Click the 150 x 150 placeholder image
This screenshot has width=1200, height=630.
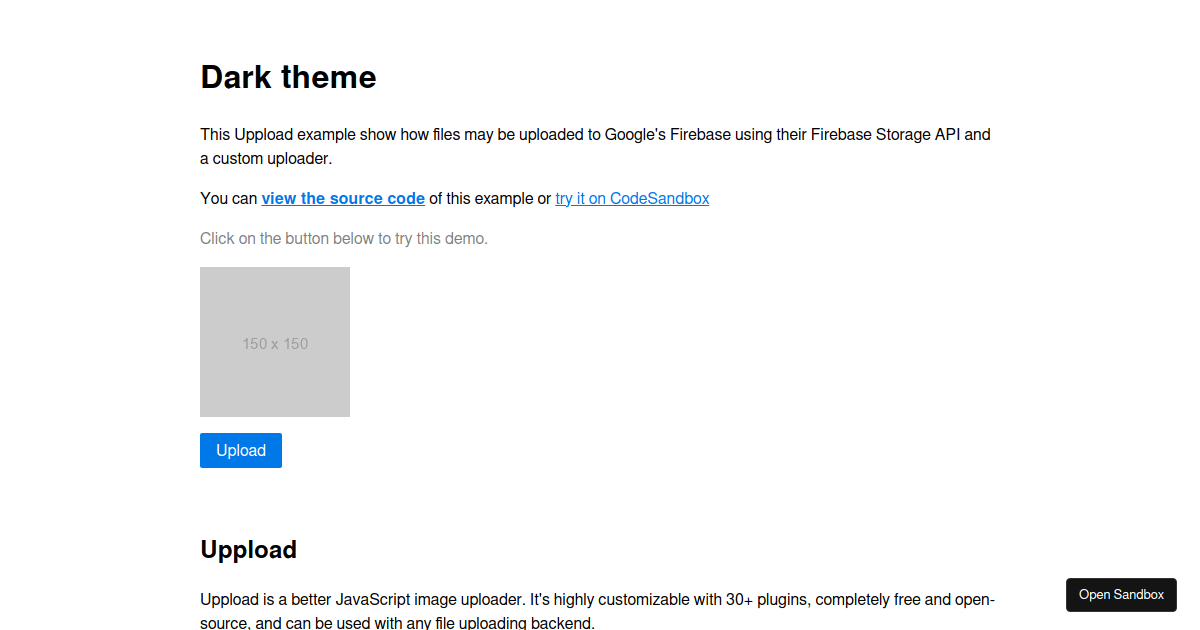pos(275,342)
